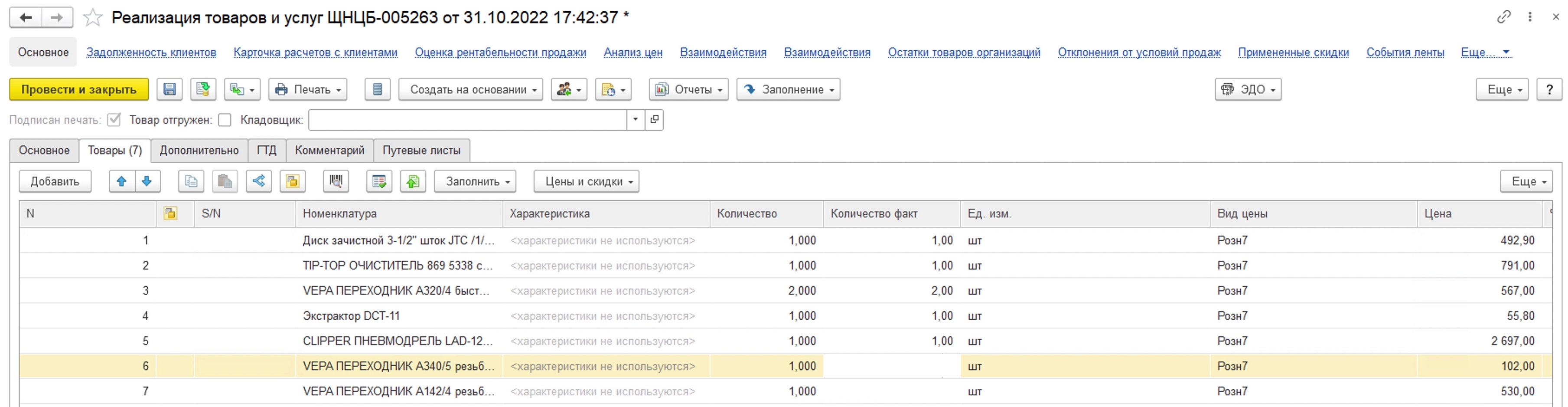Open the Заполнение dropdown menu

pyautogui.click(x=788, y=89)
